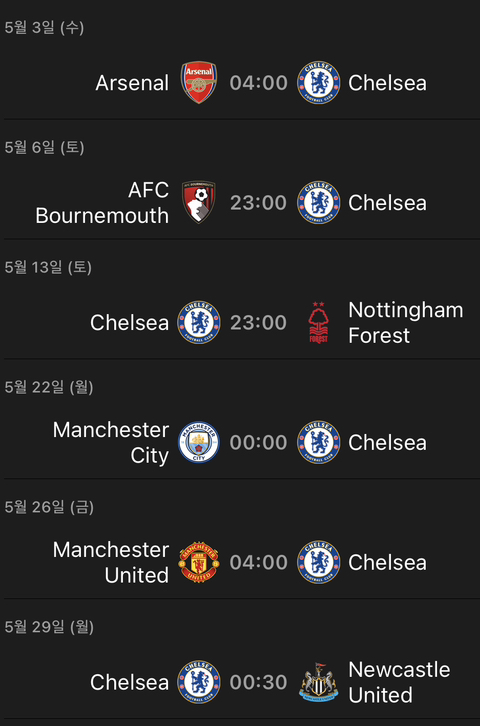Click the Manchester United crest
Viewport: 480px width, 726px height.
(x=199, y=562)
